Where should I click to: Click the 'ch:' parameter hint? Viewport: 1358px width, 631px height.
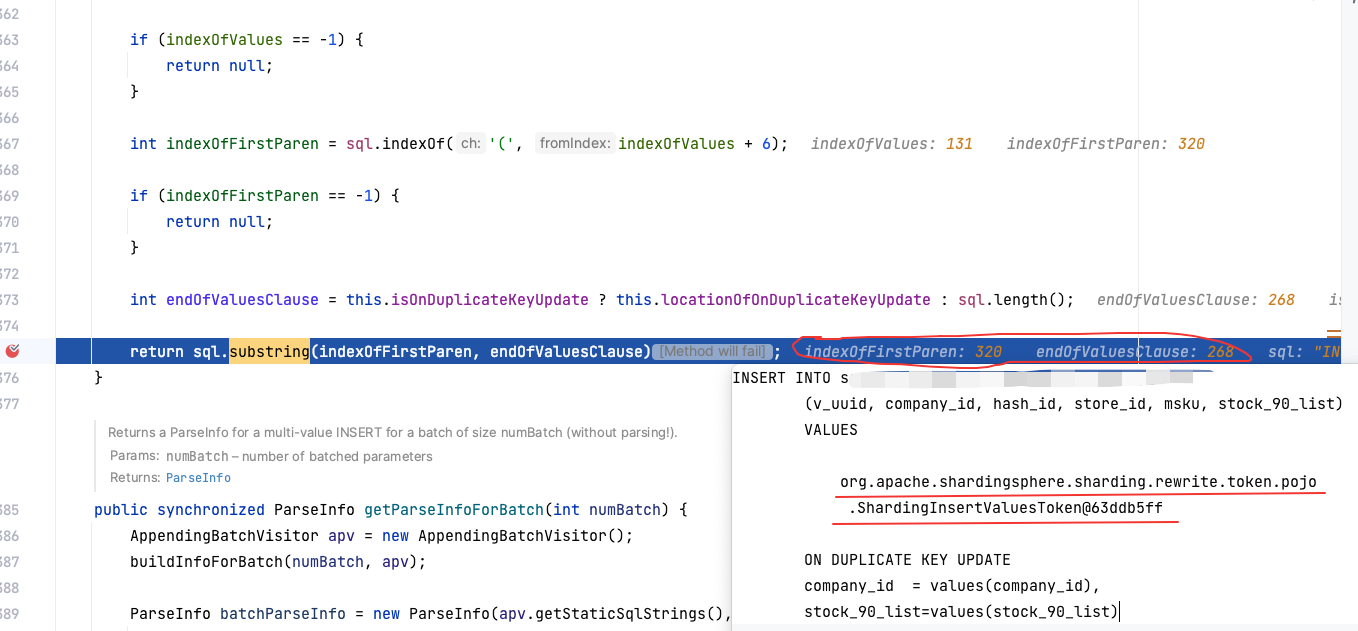click(471, 144)
